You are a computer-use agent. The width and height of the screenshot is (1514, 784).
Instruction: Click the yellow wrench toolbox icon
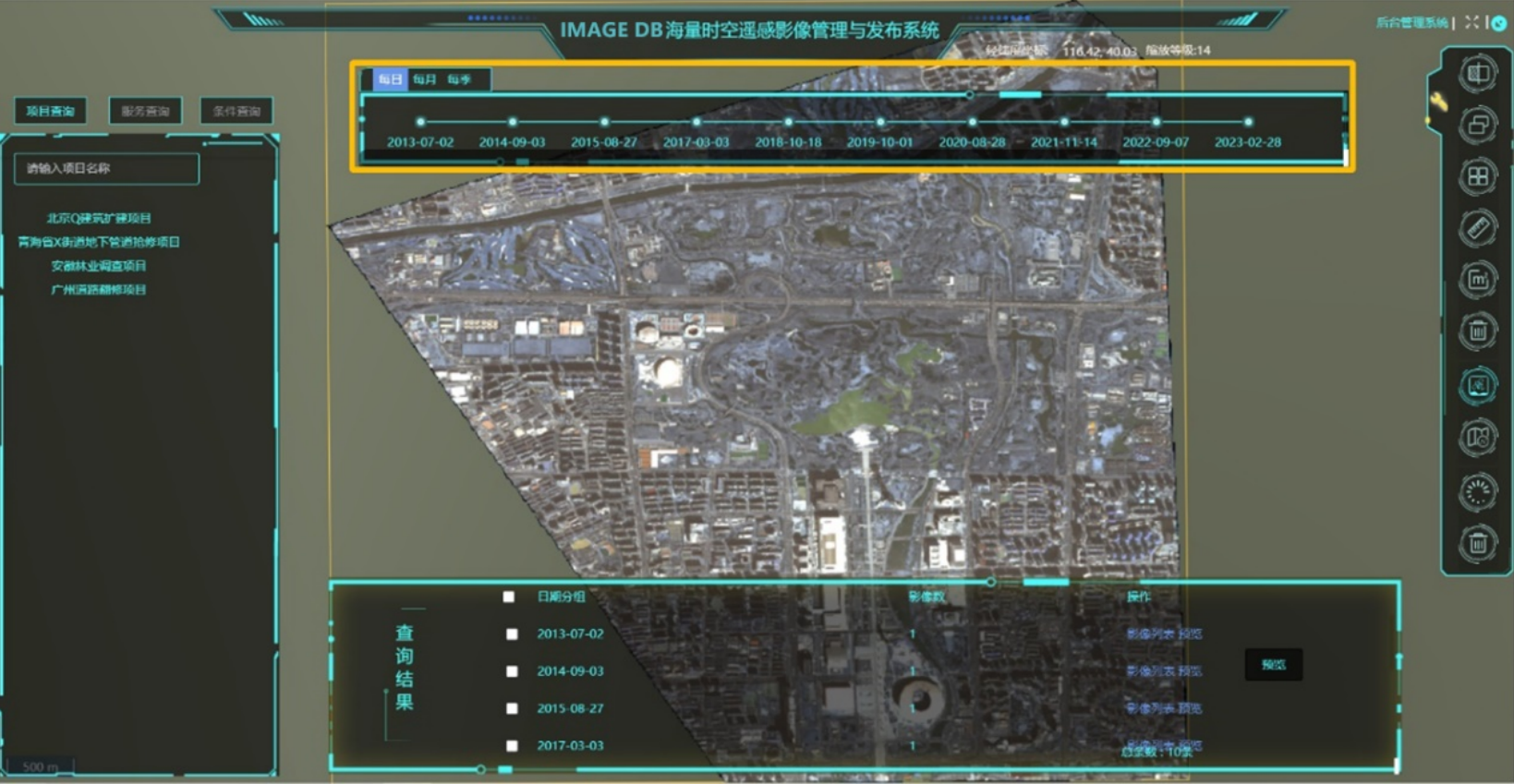(x=1438, y=102)
